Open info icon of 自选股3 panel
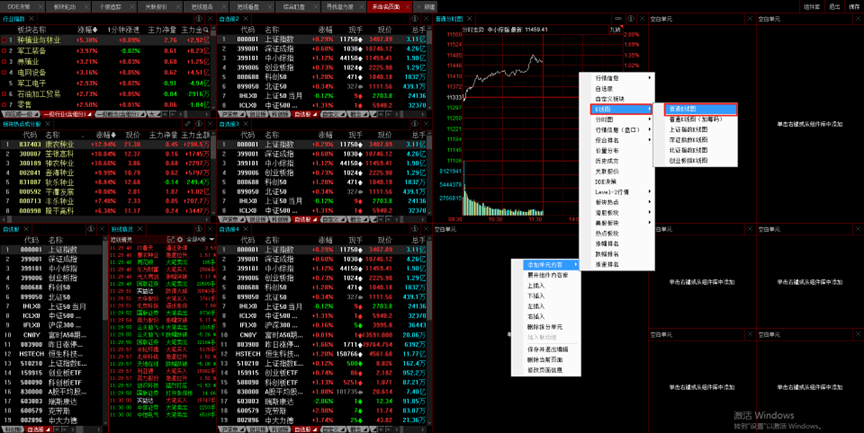Viewport: 864px width, 433px height. tap(415, 124)
